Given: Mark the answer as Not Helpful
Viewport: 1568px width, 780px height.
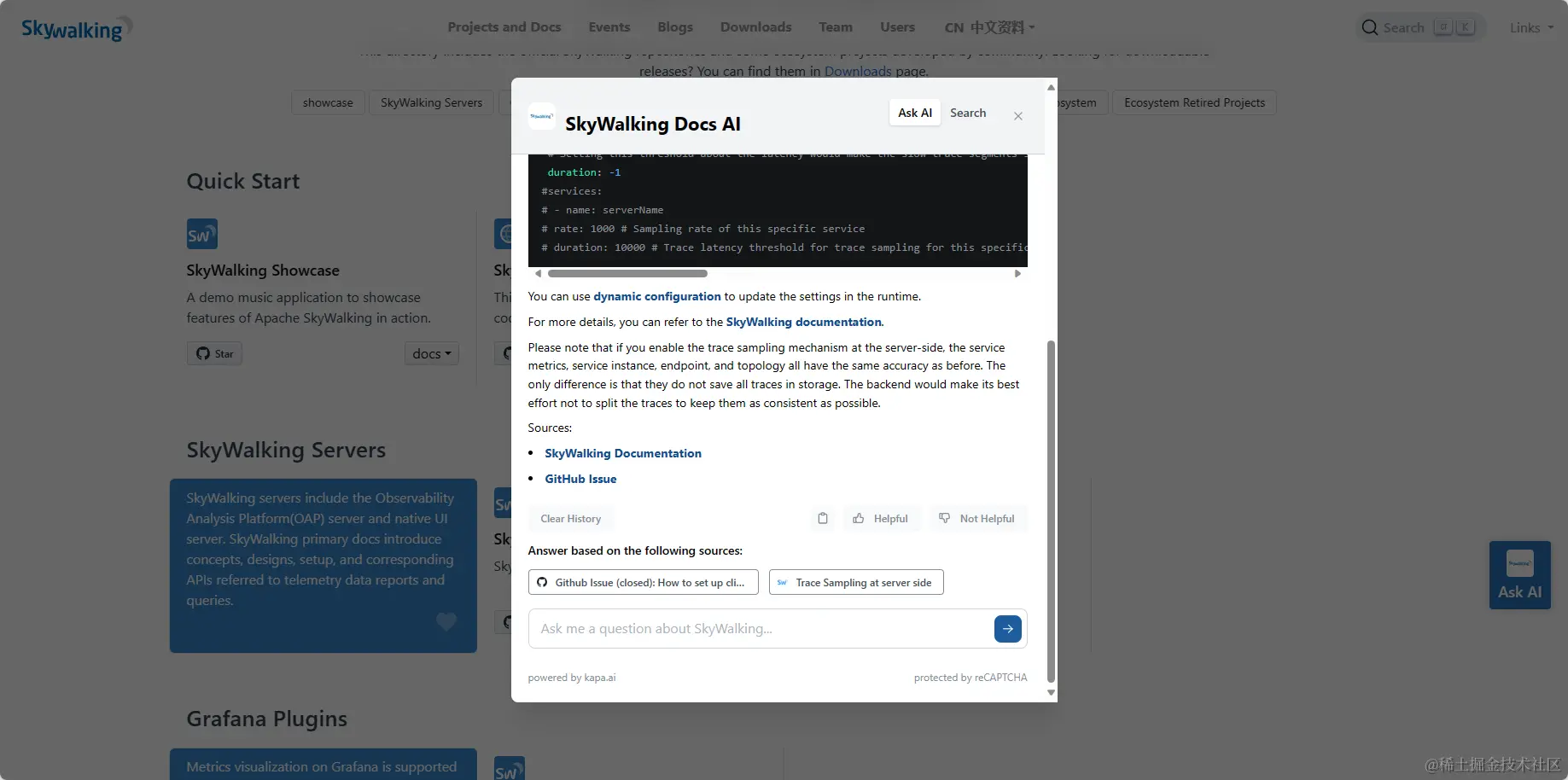Looking at the screenshot, I should pos(977,519).
